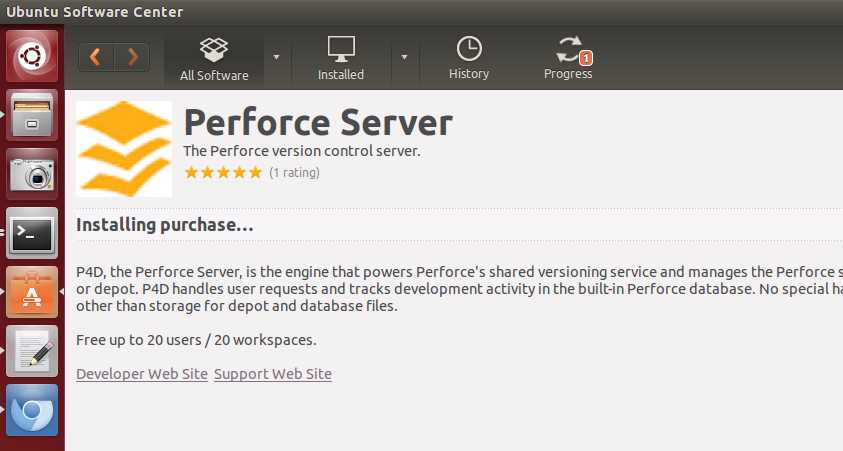Switch to the Installed view
843x451 pixels.
341,59
